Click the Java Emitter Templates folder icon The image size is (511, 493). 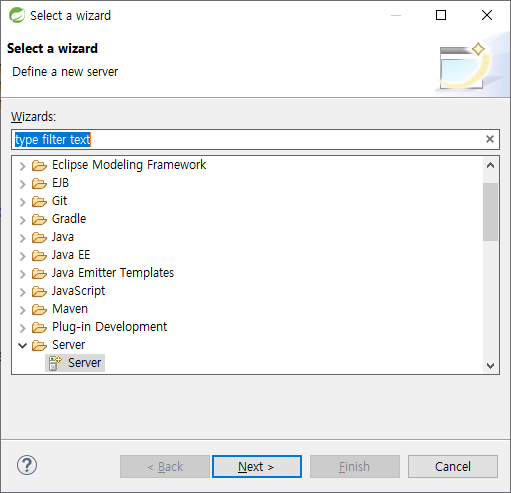coord(39,273)
